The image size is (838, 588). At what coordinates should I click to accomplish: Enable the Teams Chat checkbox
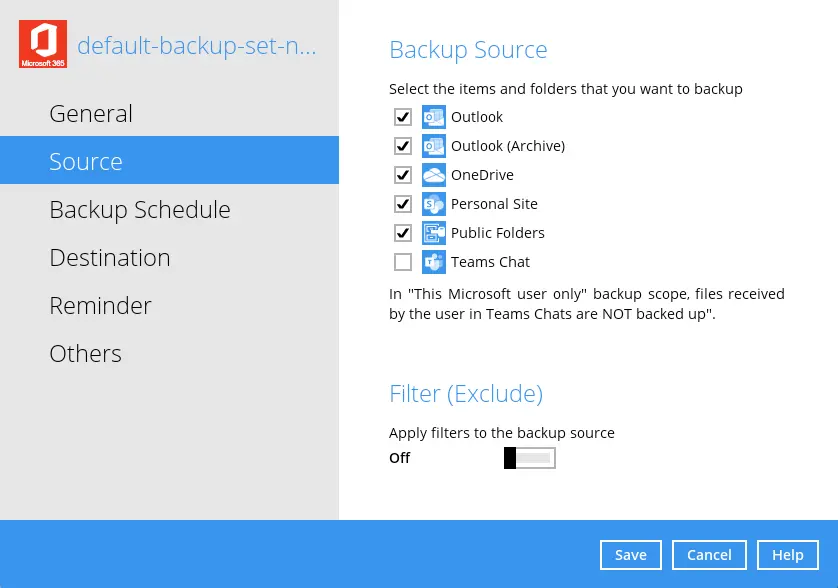coord(403,262)
